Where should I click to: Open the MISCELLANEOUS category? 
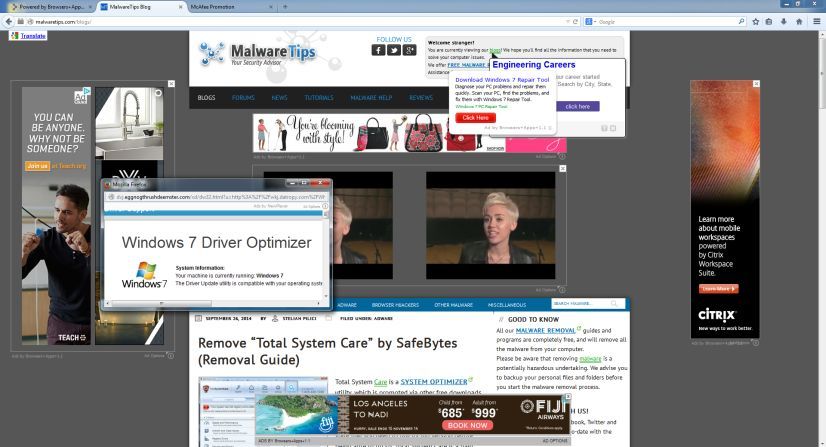point(507,305)
